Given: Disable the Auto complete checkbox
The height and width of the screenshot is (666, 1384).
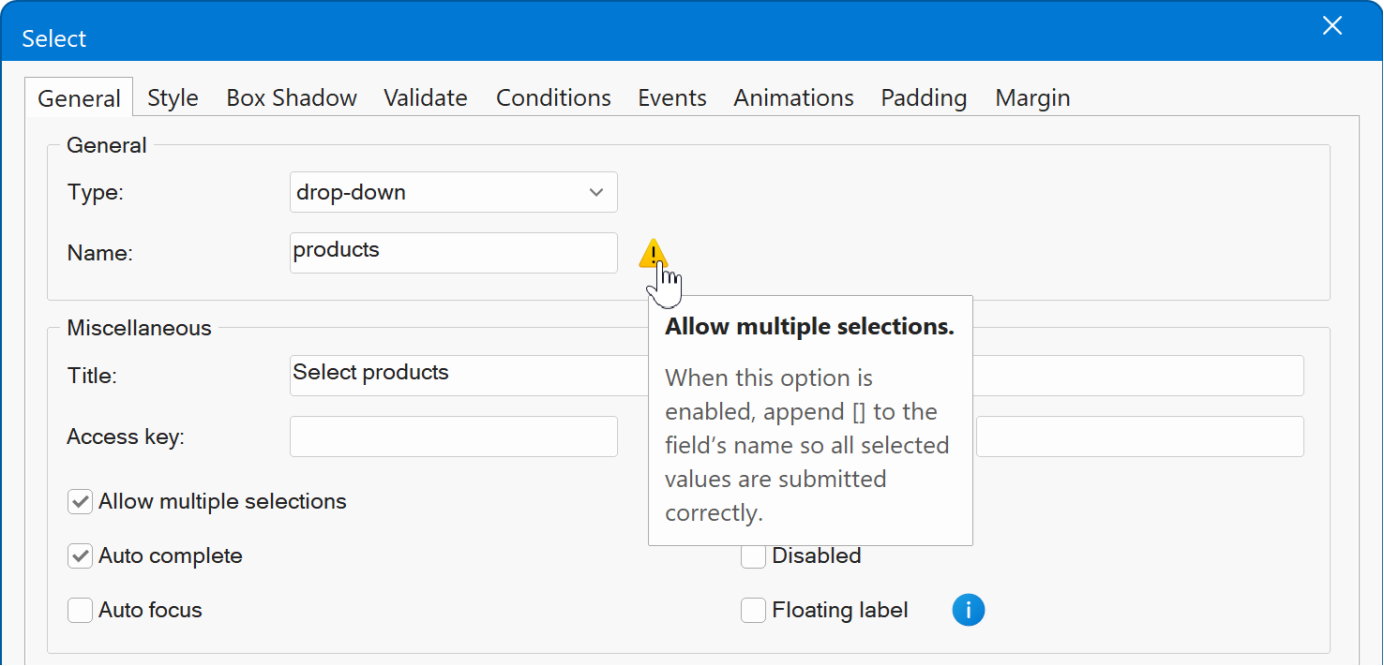Looking at the screenshot, I should [80, 556].
